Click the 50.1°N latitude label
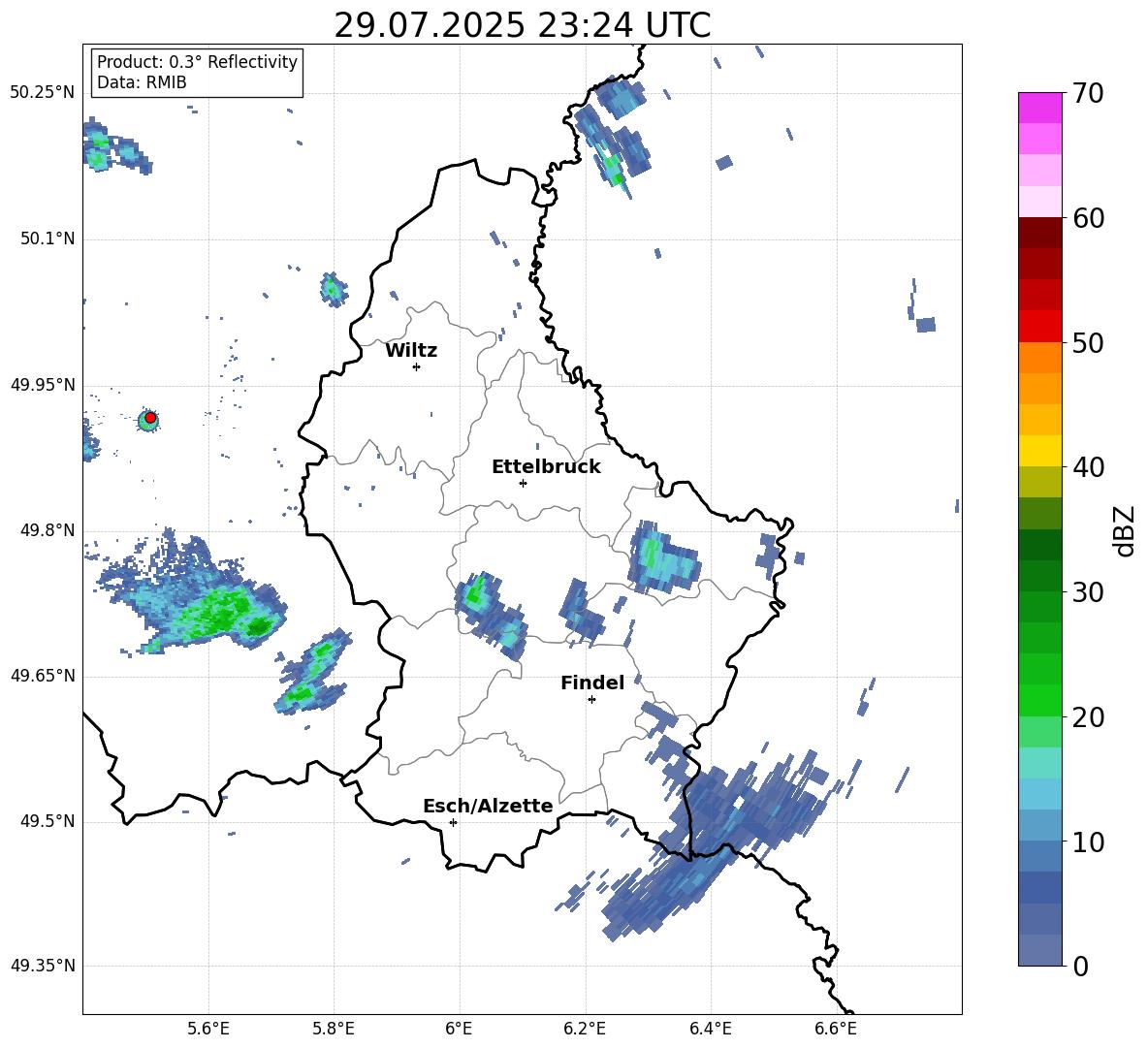Image resolution: width=1148 pixels, height=1048 pixels. click(48, 238)
